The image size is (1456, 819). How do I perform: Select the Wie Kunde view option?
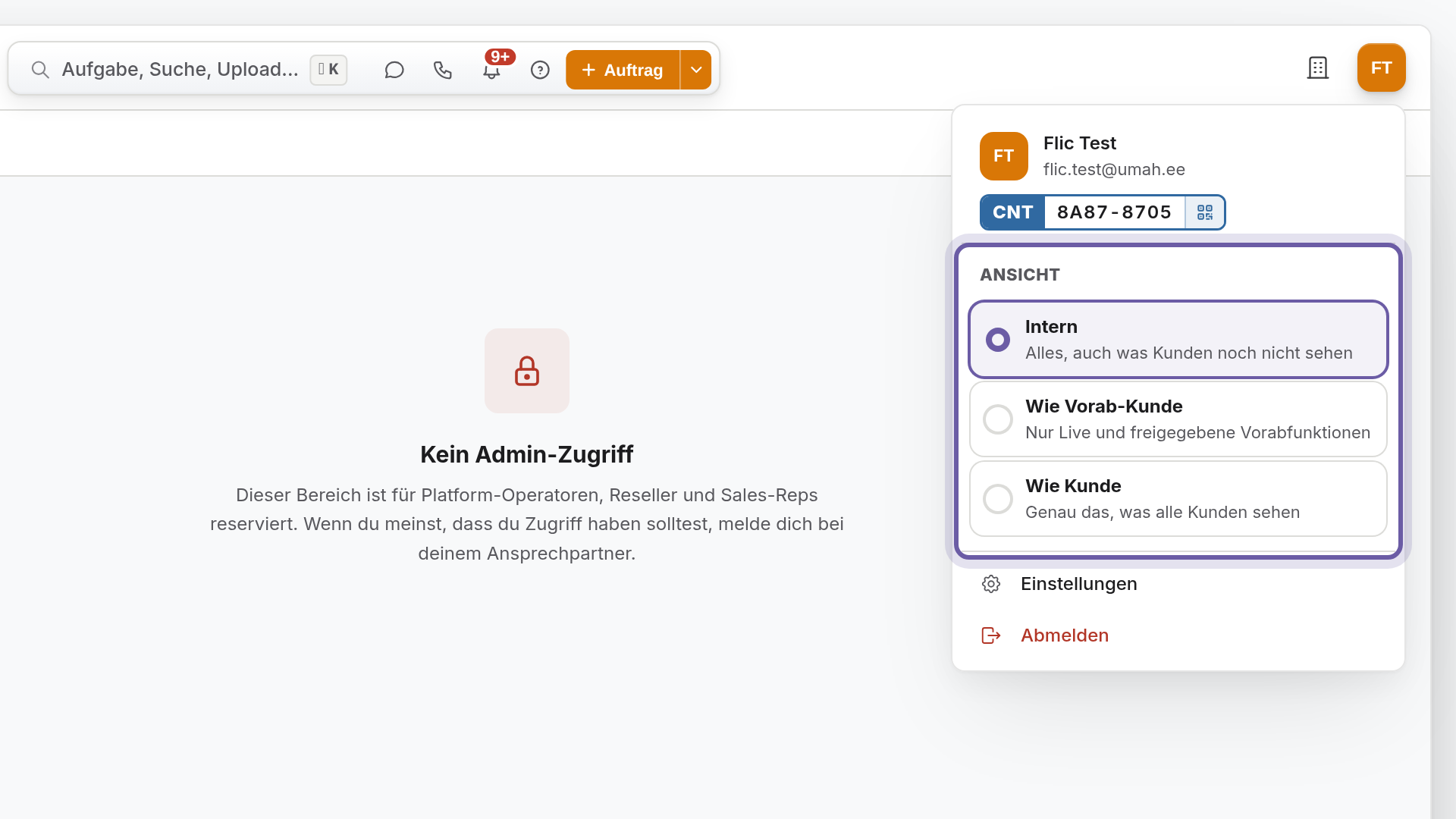pyautogui.click(x=1178, y=499)
